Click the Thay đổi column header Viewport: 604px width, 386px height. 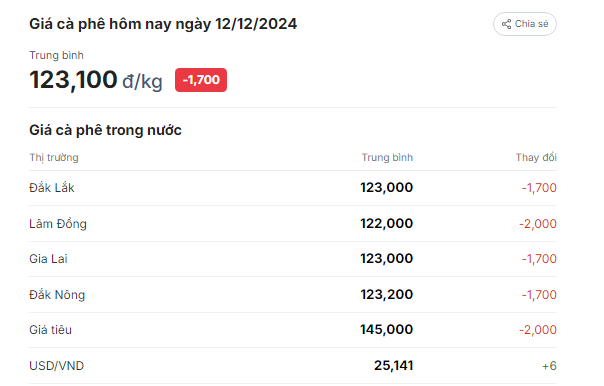(536, 157)
